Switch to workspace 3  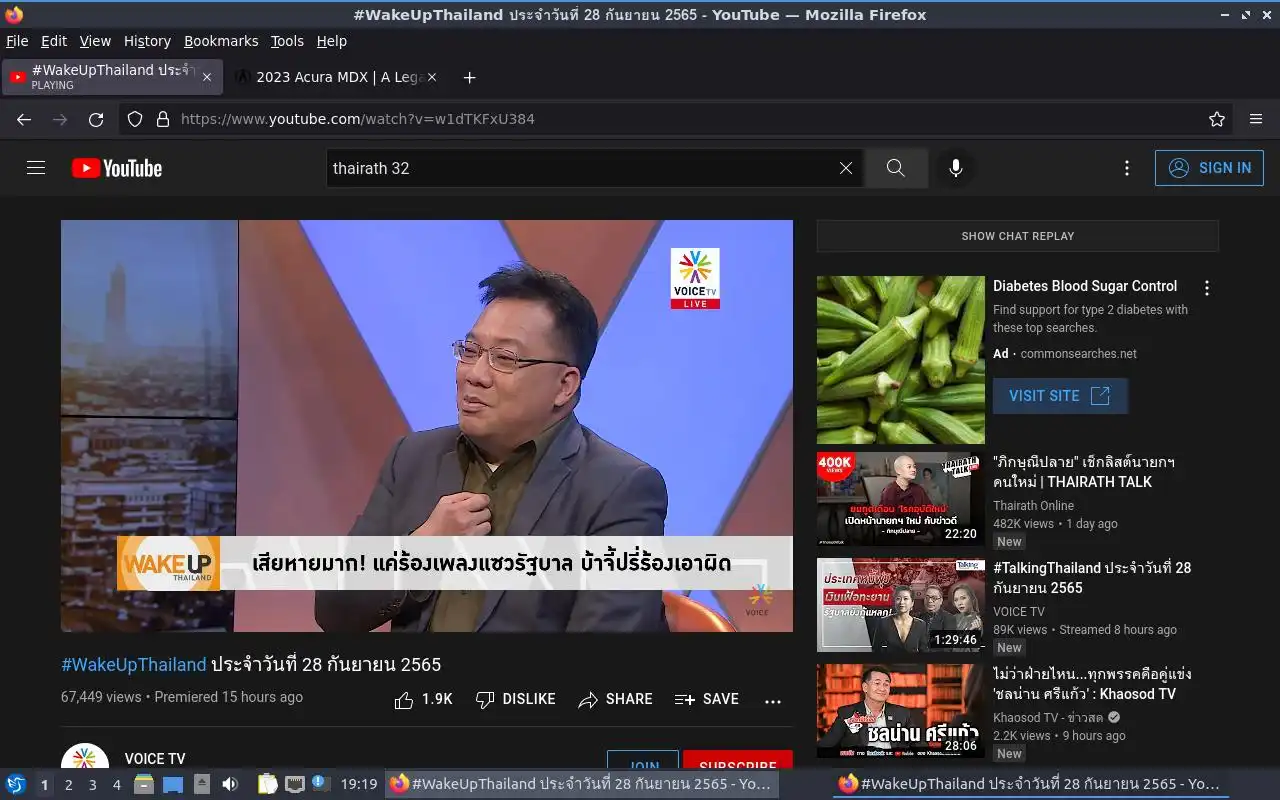[x=93, y=785]
